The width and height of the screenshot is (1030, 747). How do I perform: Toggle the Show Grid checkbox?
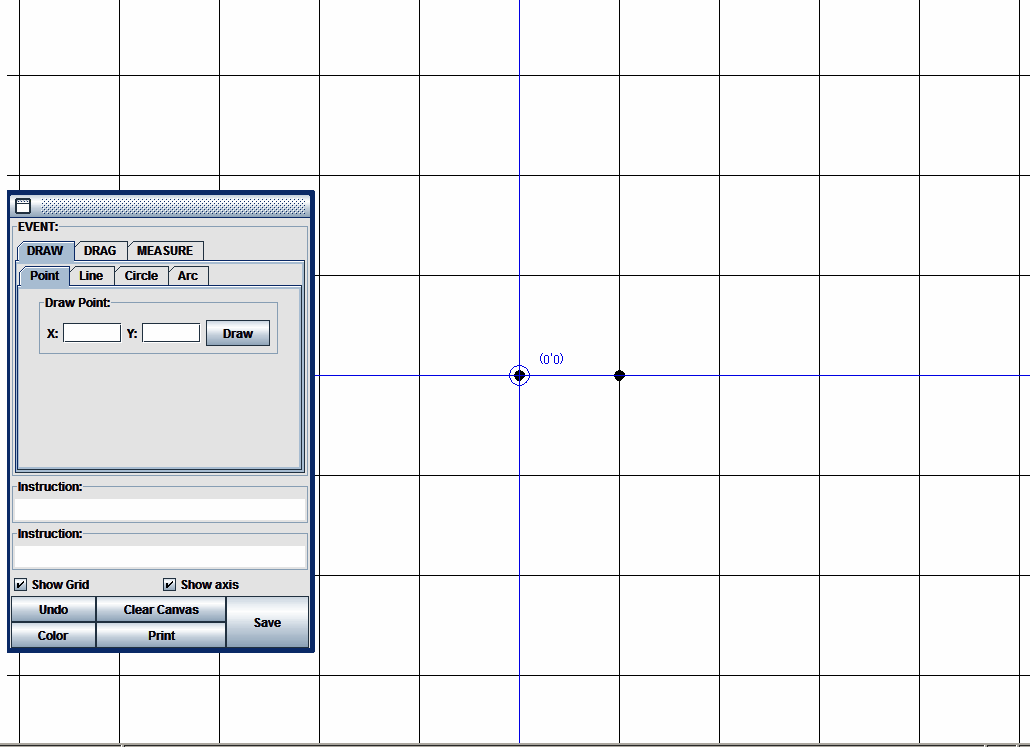click(21, 585)
